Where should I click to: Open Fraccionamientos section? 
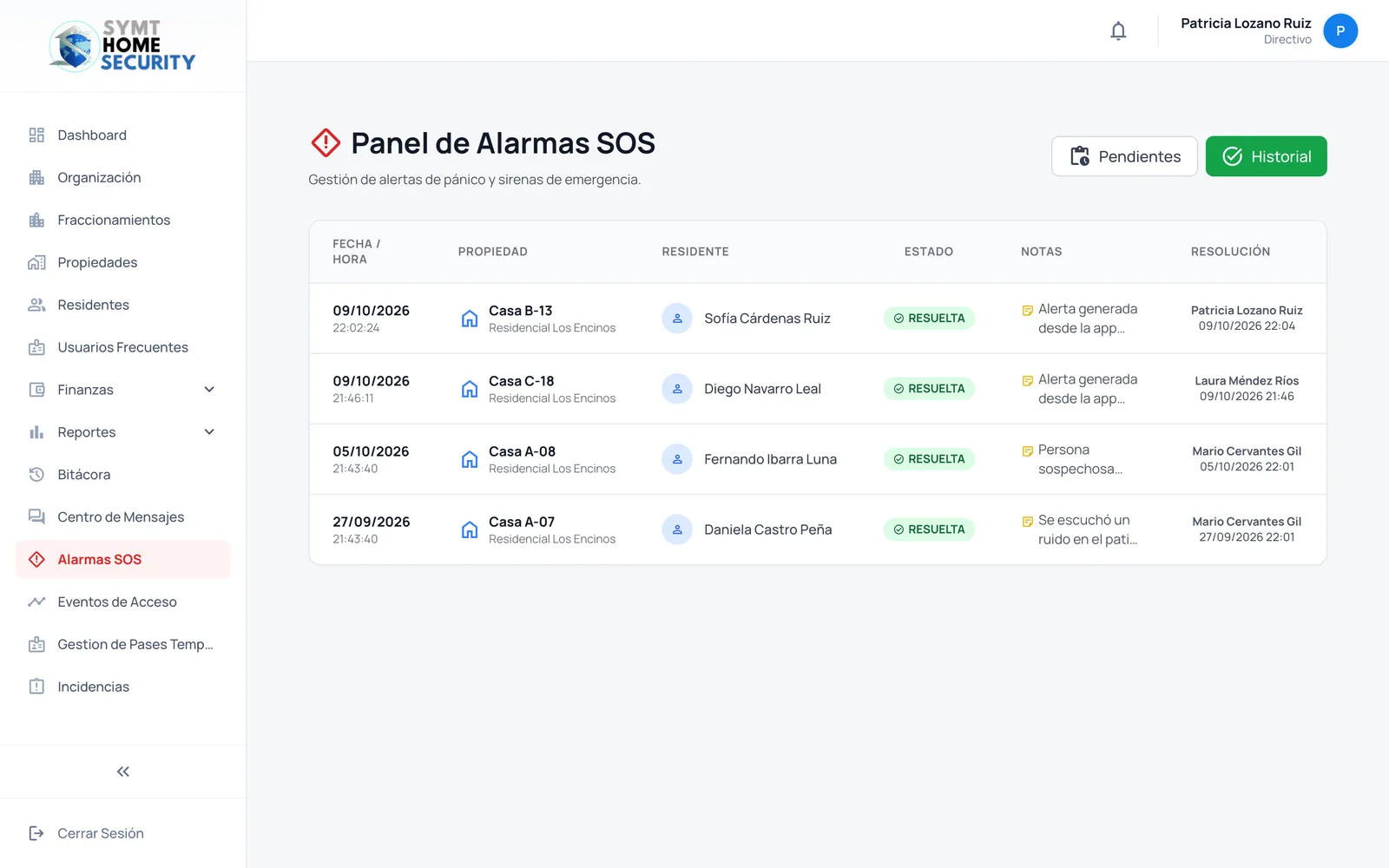coord(123,220)
